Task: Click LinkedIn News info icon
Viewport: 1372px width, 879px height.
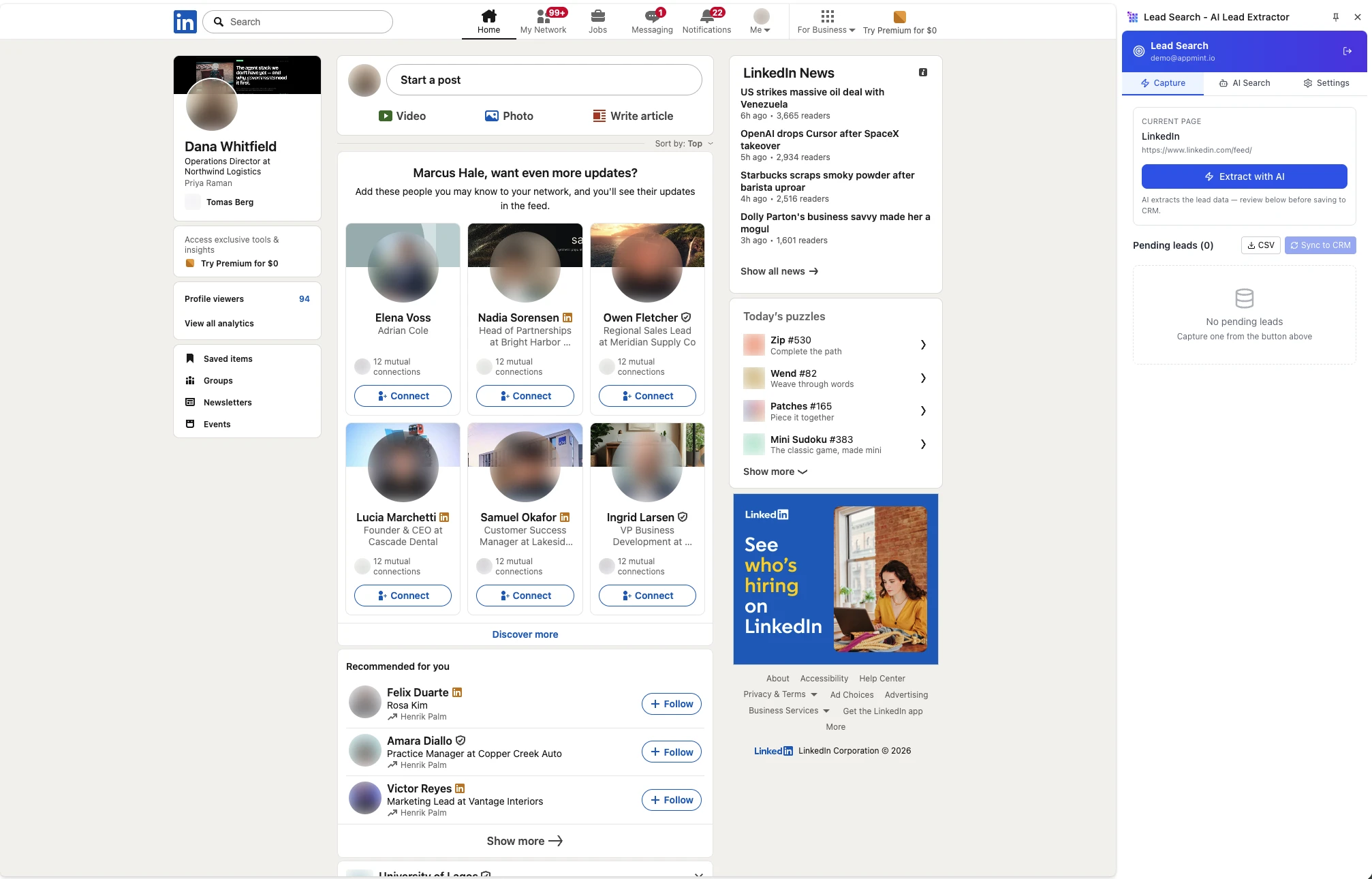Action: 923,72
